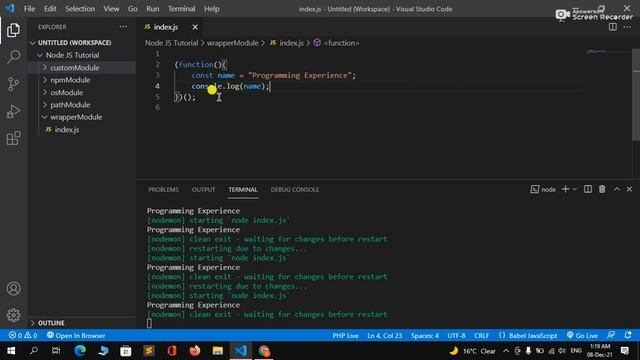Open errors and warnings status indicator
Image resolution: width=640 pixels, height=360 pixels.
pos(23,336)
